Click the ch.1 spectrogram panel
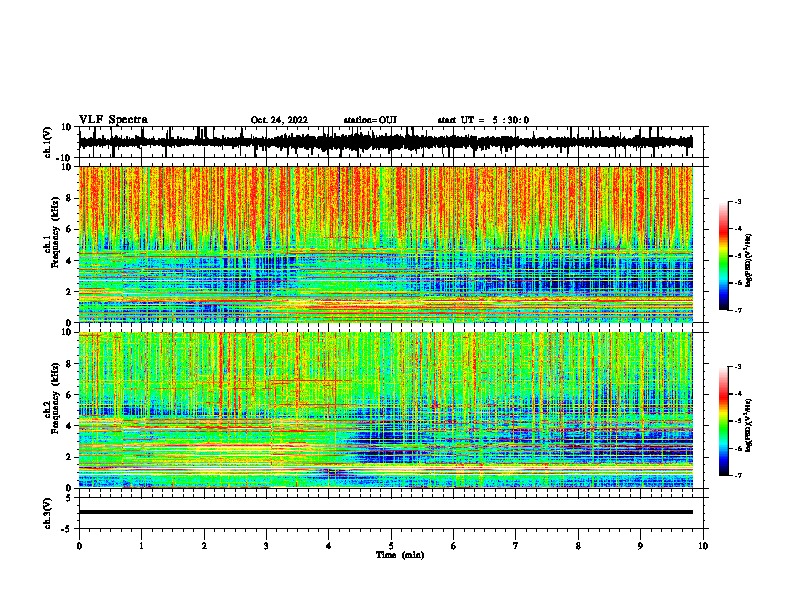Image resolution: width=792 pixels, height=612 pixels. click(386, 244)
